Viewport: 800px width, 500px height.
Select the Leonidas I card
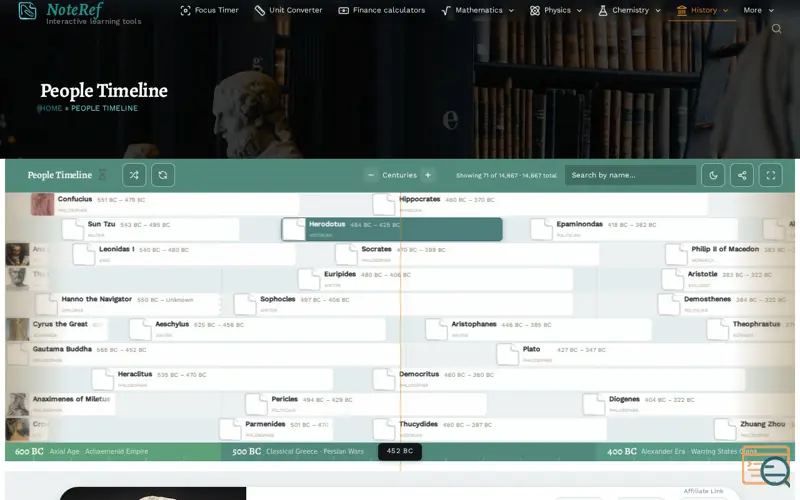point(184,254)
